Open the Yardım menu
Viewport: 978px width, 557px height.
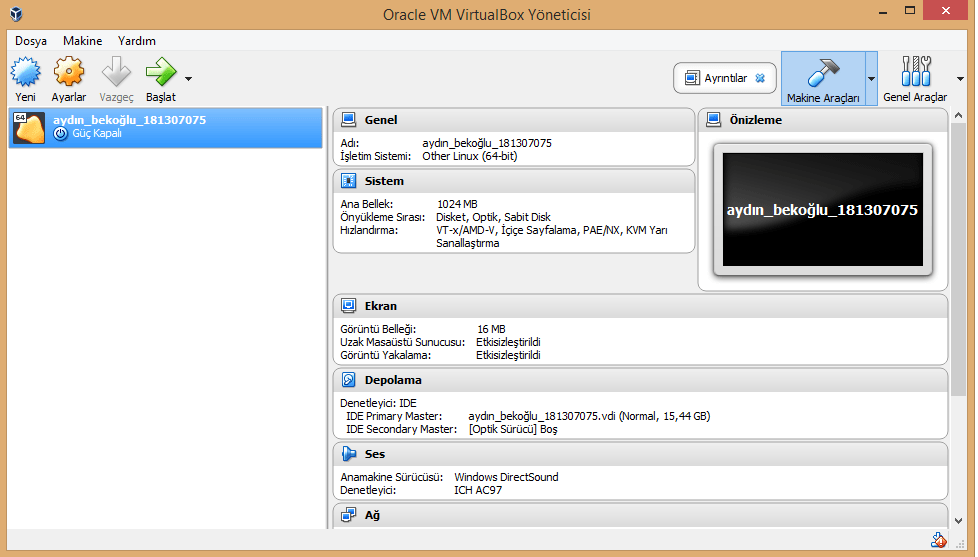[137, 41]
